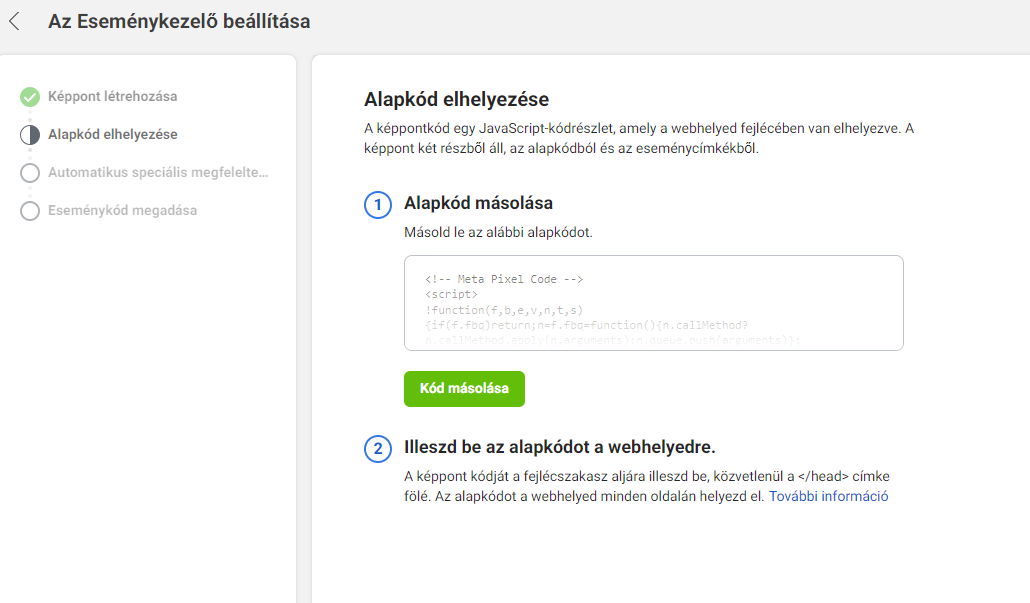
Task: Click inside the Meta Pixel code box
Action: pyautogui.click(x=654, y=303)
